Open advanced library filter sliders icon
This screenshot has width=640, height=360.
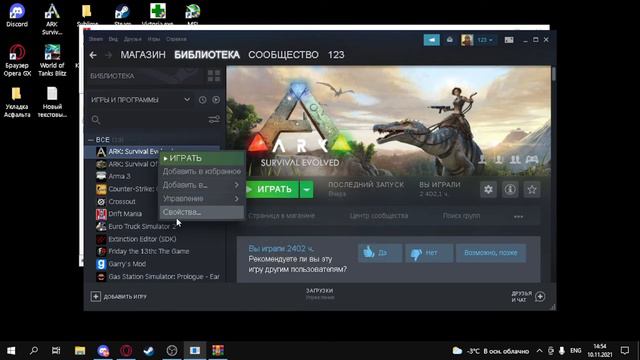(214, 120)
